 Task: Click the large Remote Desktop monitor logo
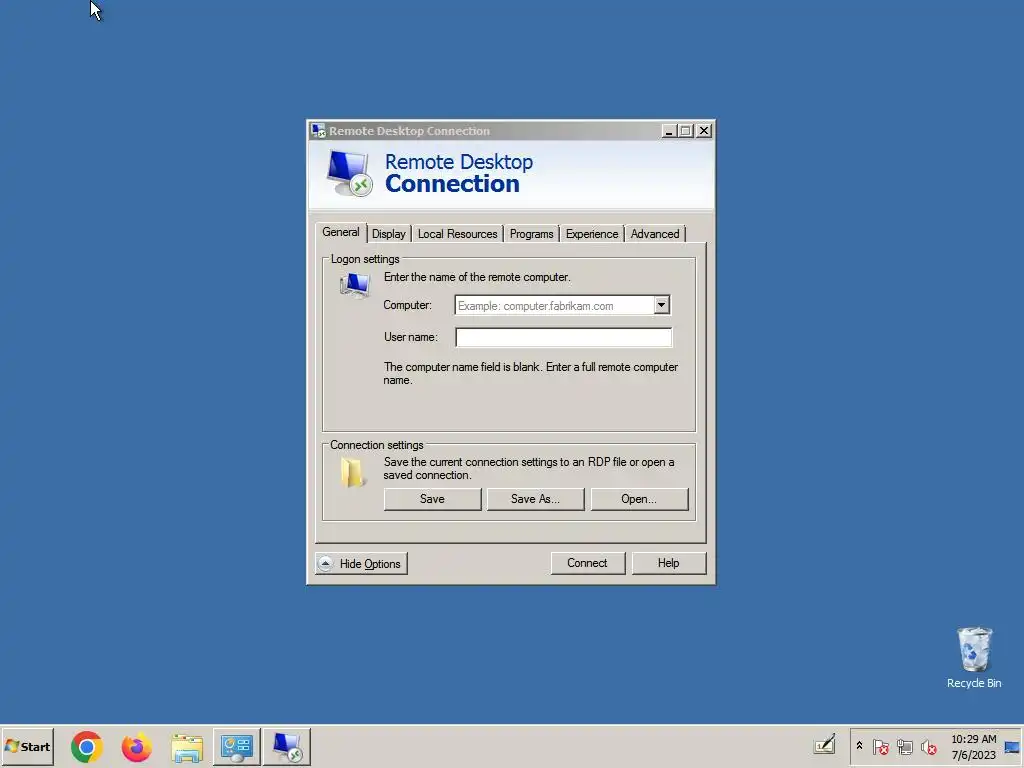tap(349, 174)
